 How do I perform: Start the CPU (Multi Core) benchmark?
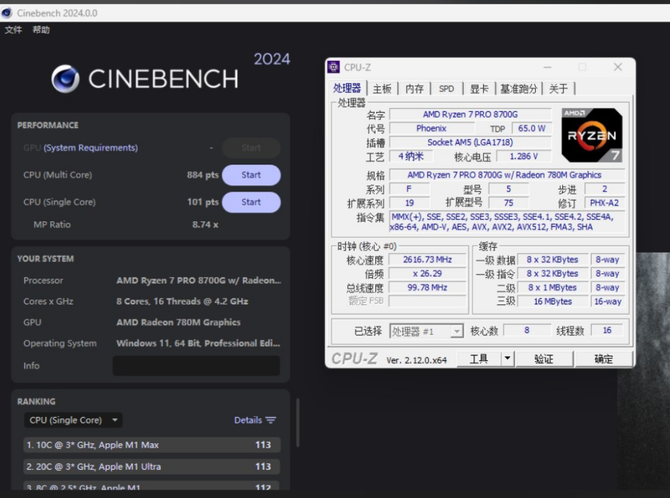coord(251,175)
